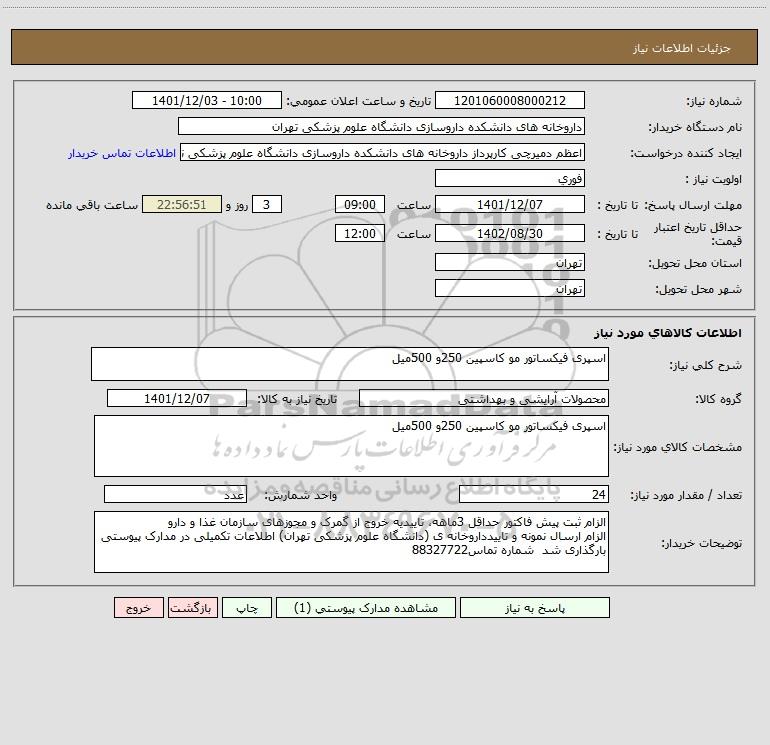Click the نام دستگاه خریدار field
Viewport: 770px width, 745px height.
[x=381, y=127]
